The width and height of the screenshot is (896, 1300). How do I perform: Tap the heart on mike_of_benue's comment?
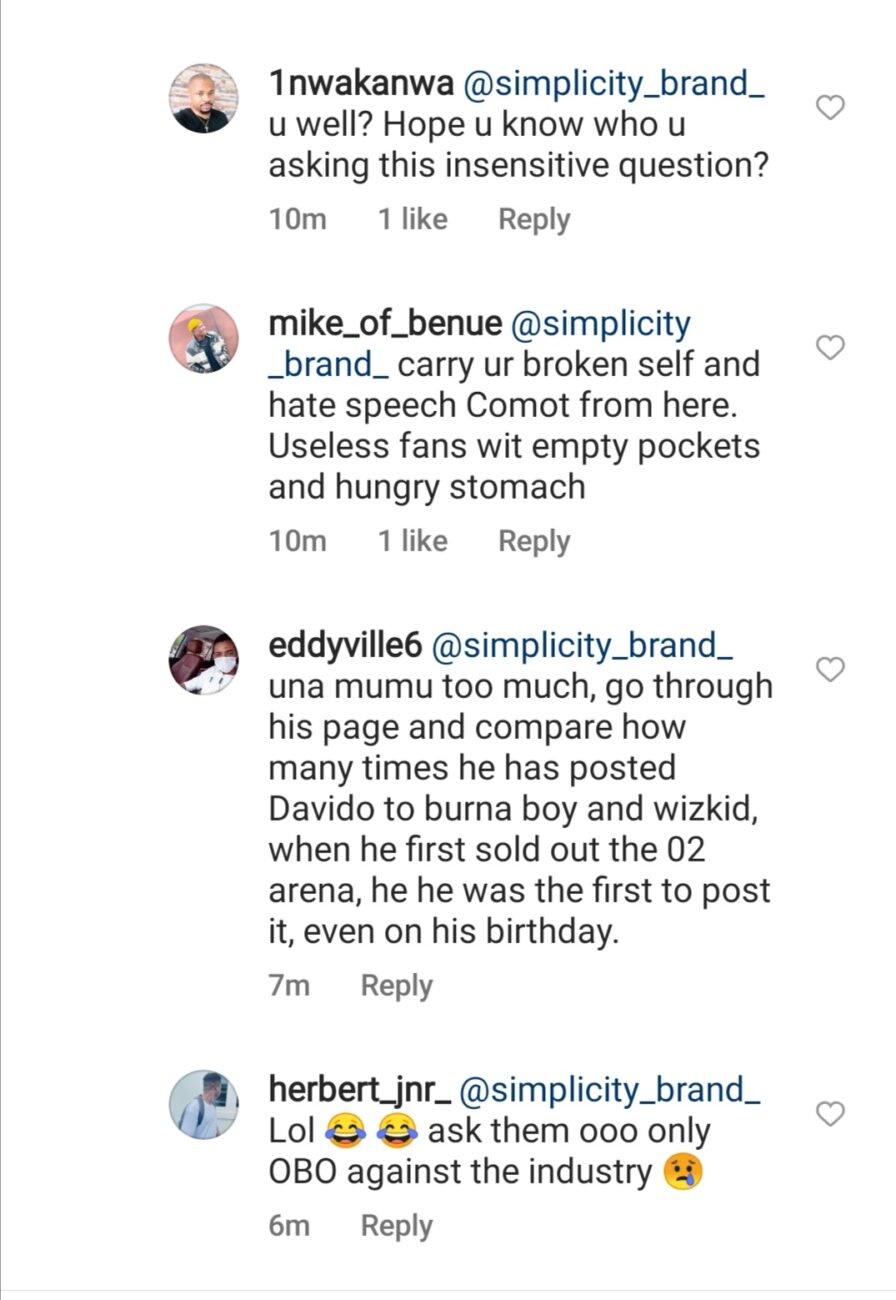point(831,348)
